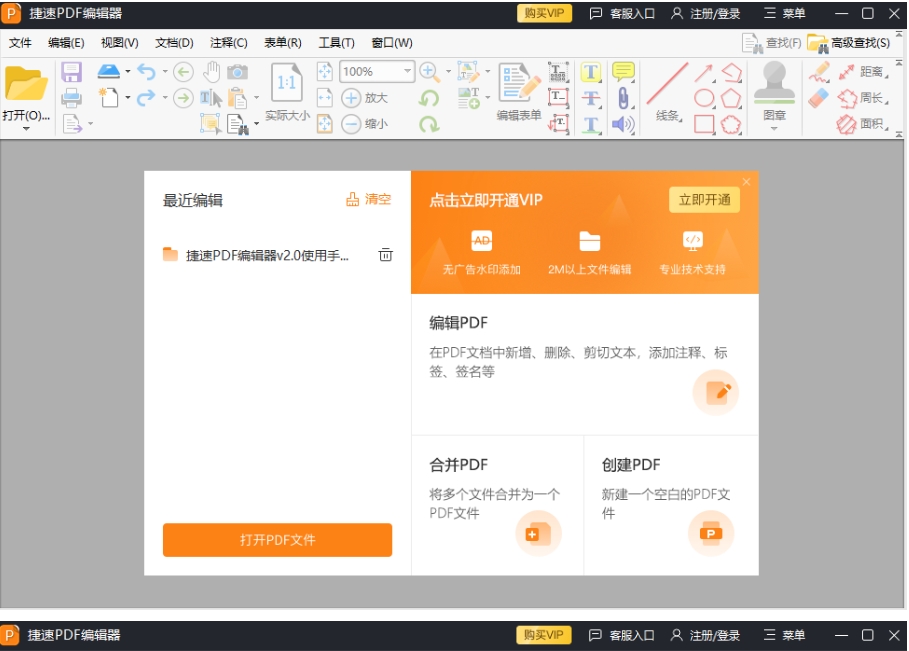Click the Print icon

point(71,97)
